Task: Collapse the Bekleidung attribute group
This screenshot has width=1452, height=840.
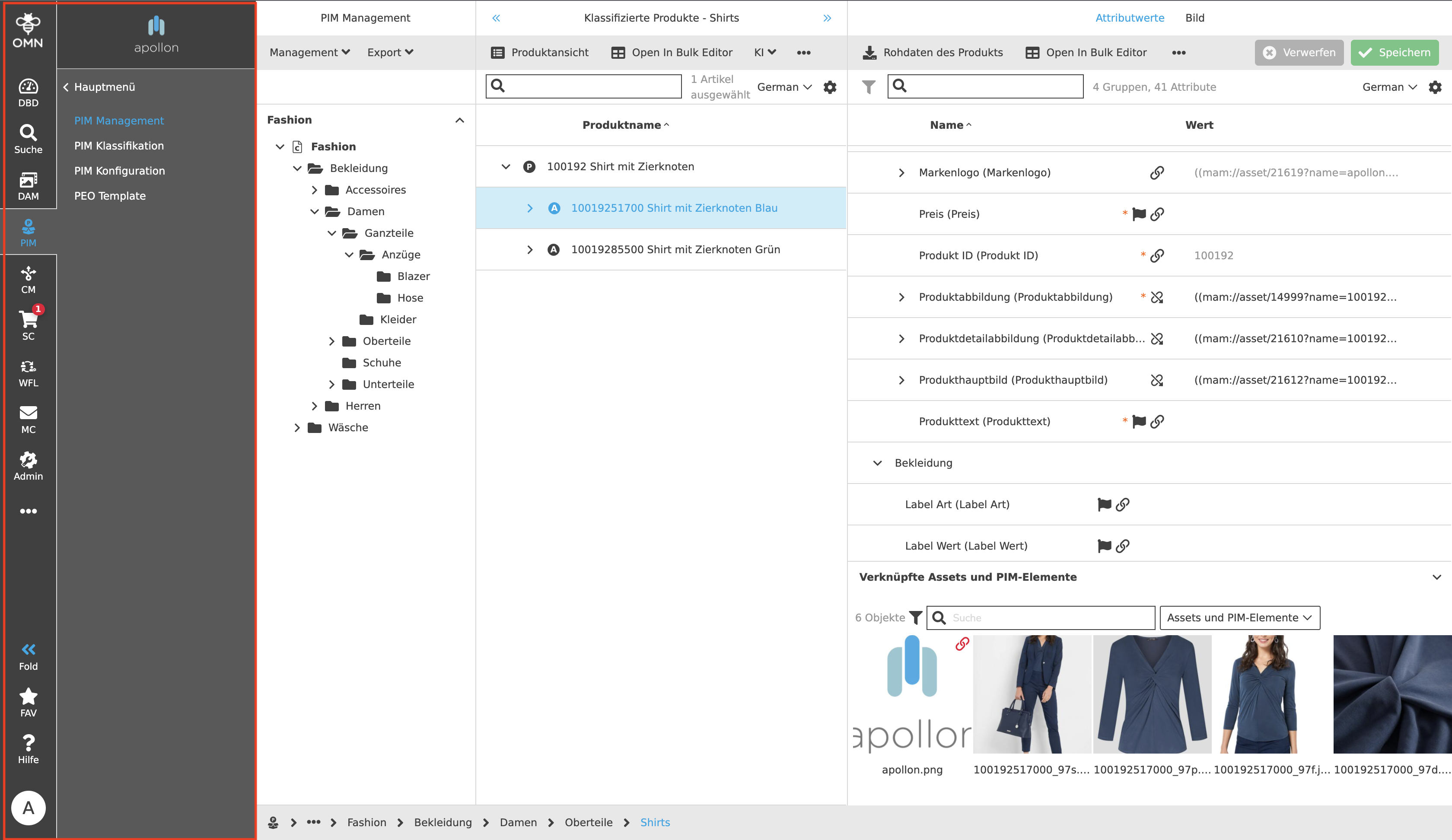Action: coord(877,463)
